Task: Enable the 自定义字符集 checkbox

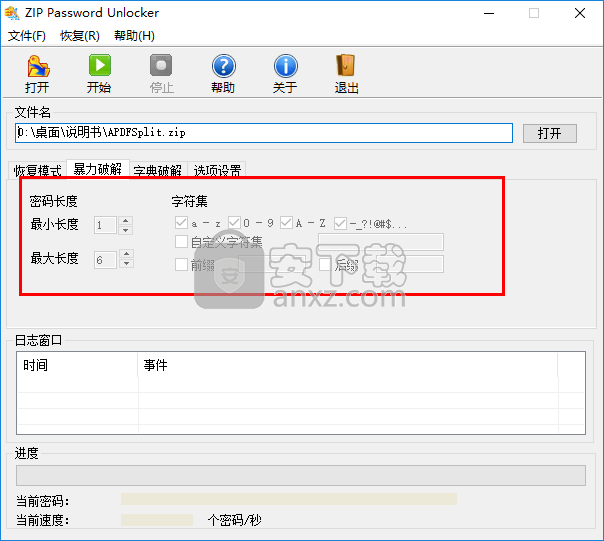Action: tap(181, 242)
